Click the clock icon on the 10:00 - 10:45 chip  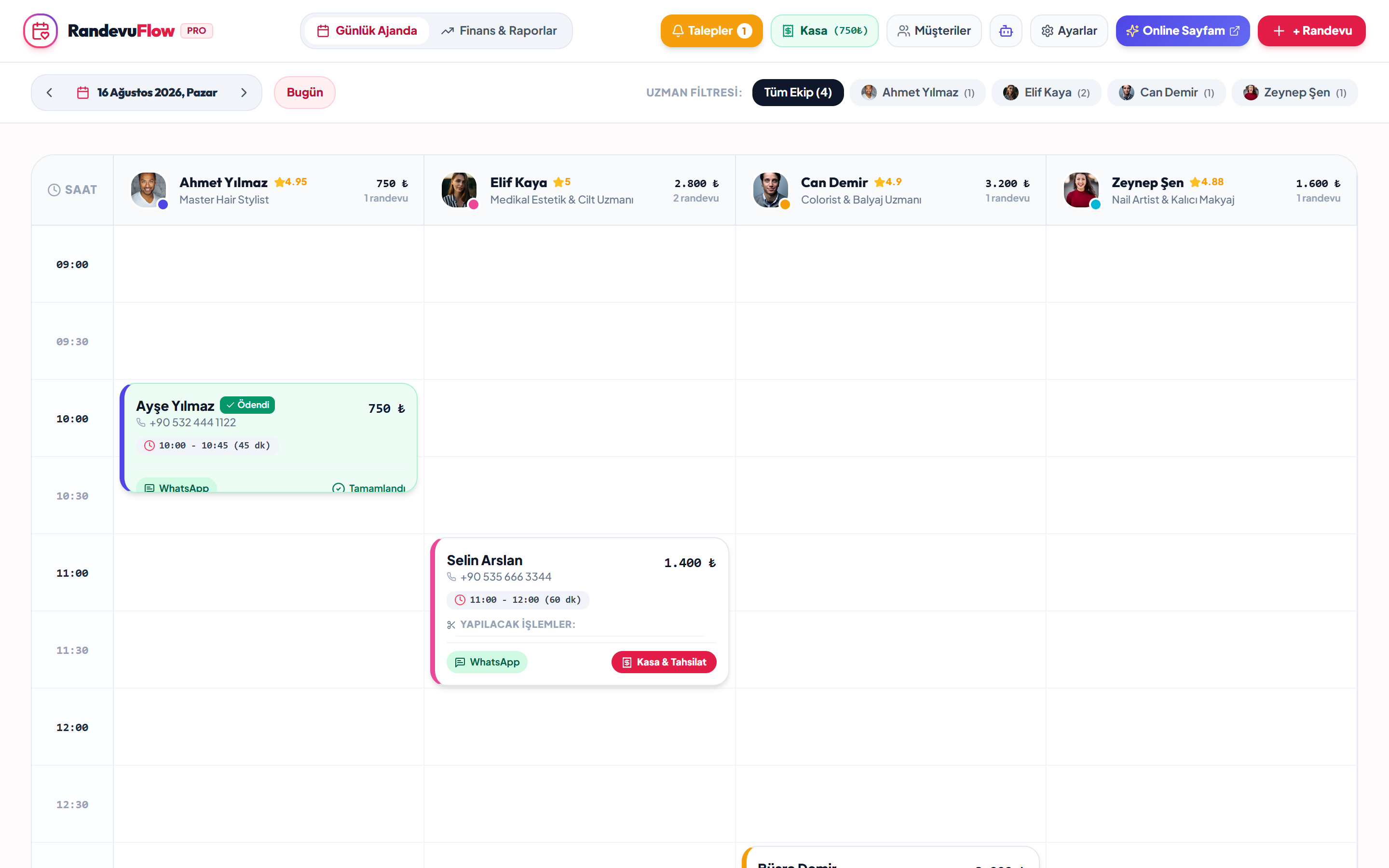pos(149,446)
